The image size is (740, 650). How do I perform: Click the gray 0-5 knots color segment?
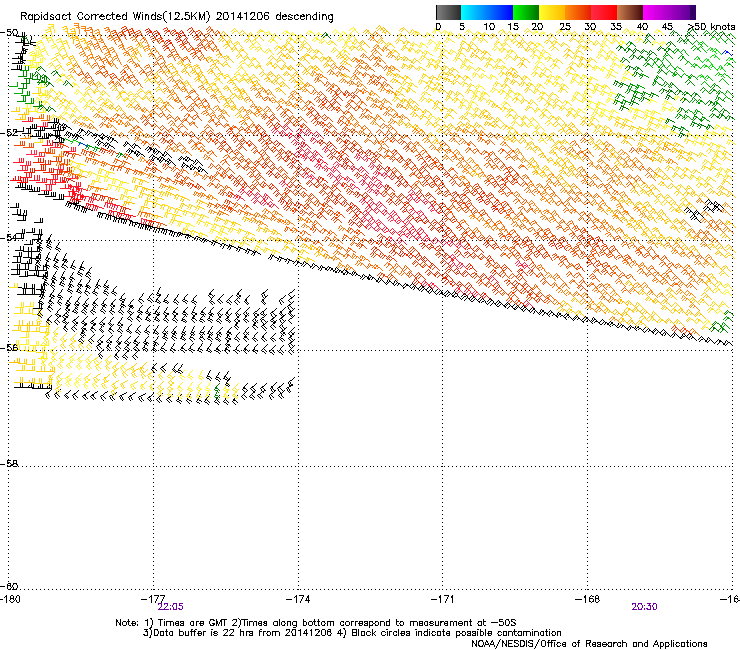[448, 13]
